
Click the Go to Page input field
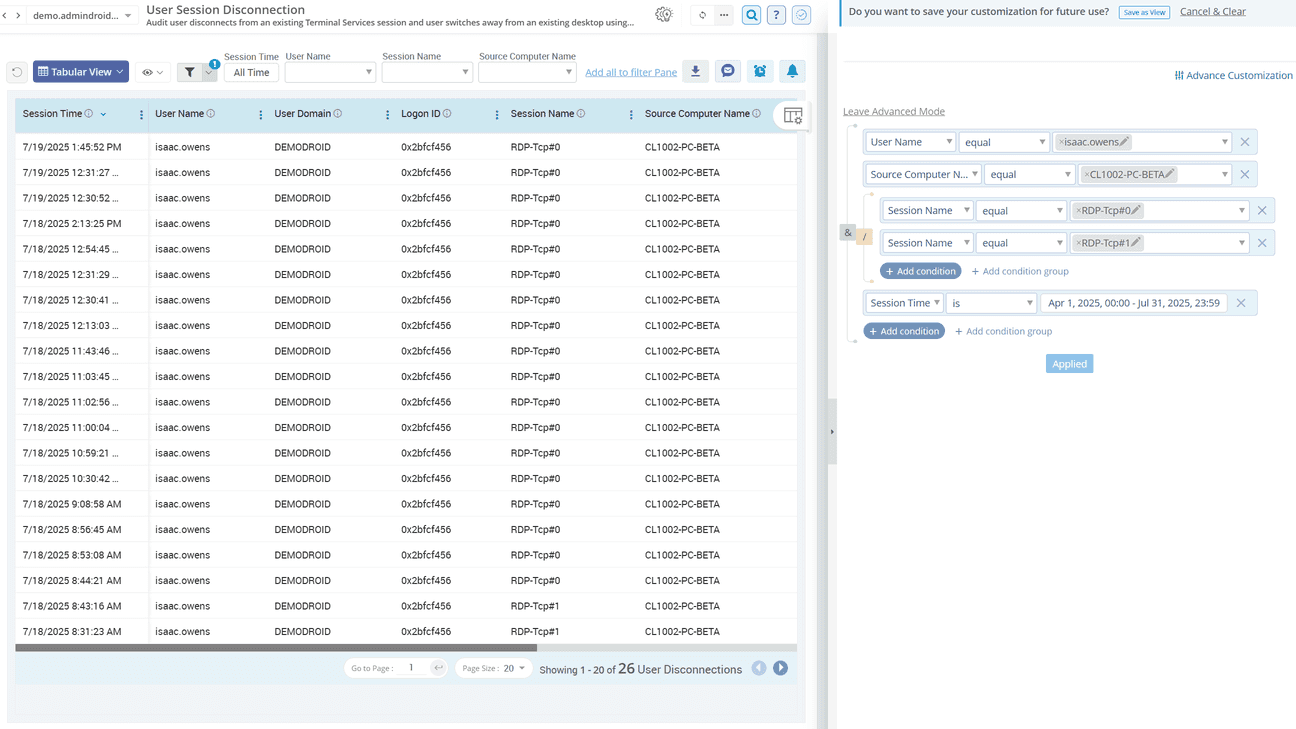412,668
